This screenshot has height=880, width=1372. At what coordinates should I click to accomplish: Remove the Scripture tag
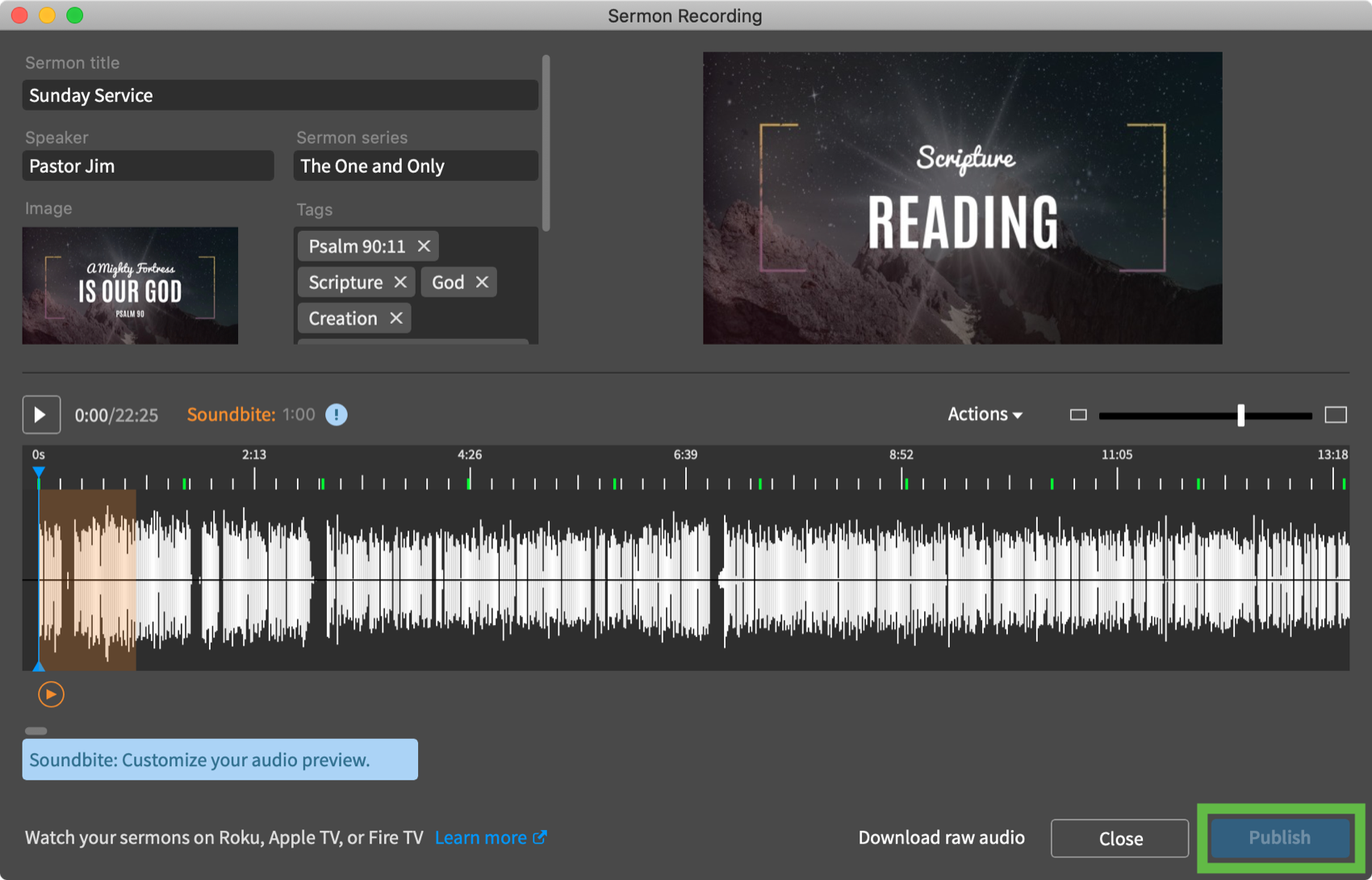[400, 283]
